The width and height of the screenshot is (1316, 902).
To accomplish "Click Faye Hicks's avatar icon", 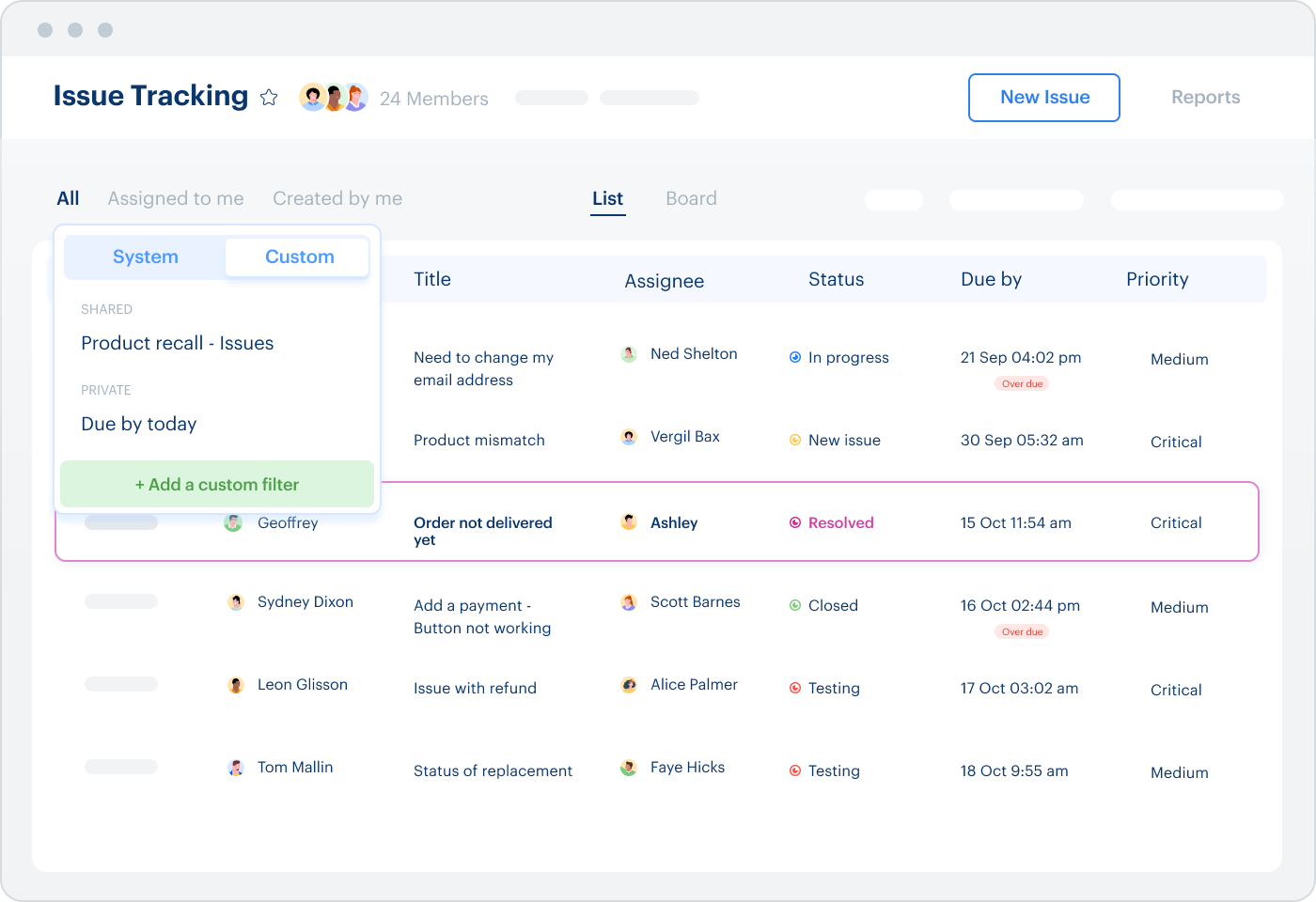I will point(628,767).
